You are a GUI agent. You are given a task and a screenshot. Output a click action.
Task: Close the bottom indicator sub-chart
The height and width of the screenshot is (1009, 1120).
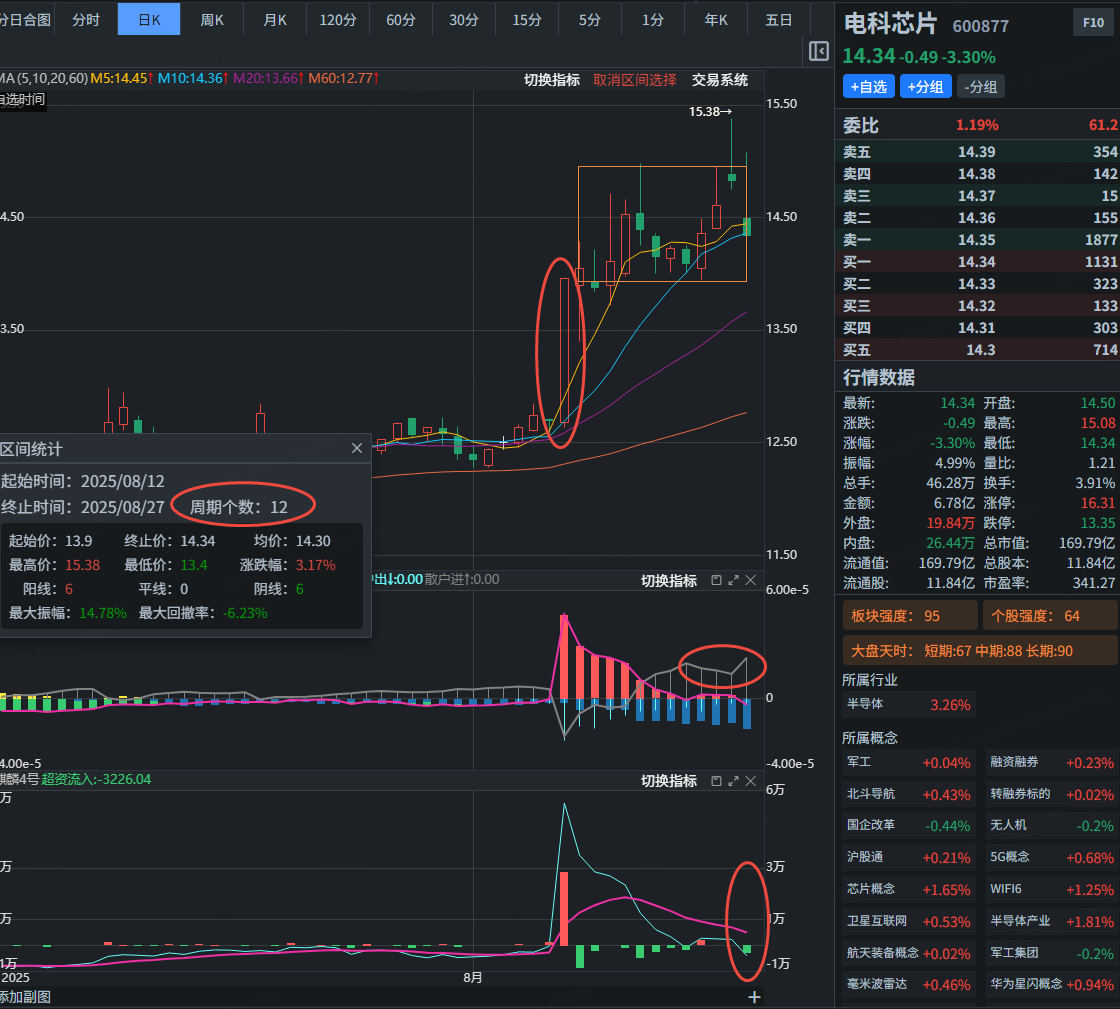point(750,780)
